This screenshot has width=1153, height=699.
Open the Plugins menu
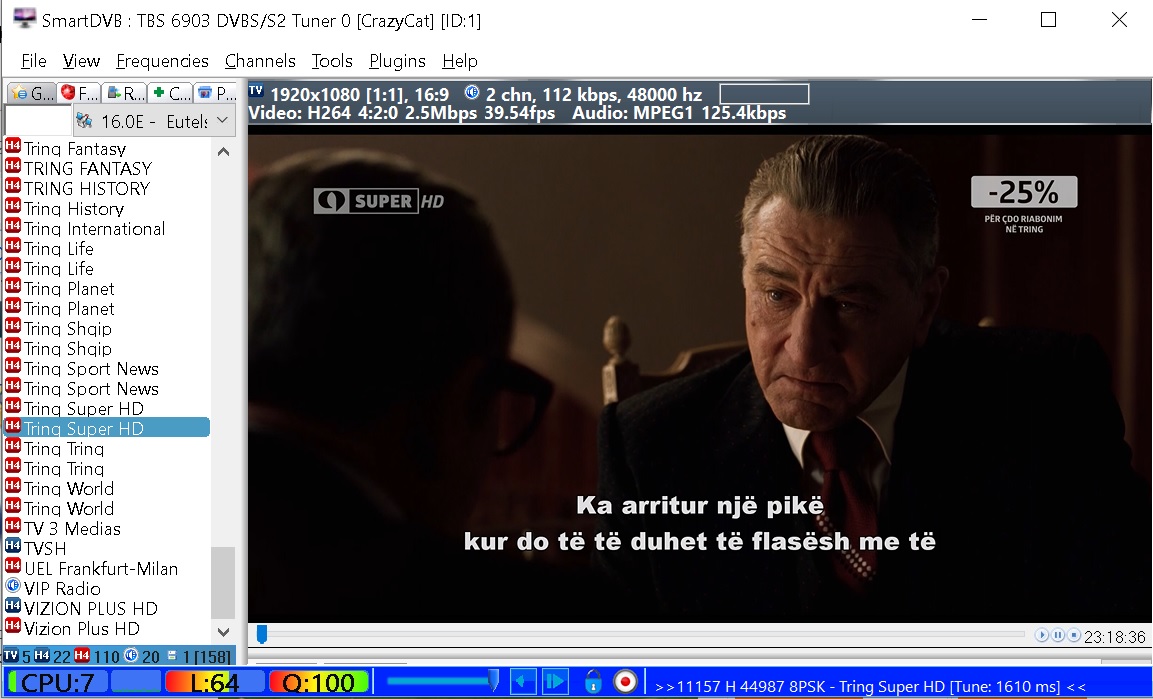(397, 61)
